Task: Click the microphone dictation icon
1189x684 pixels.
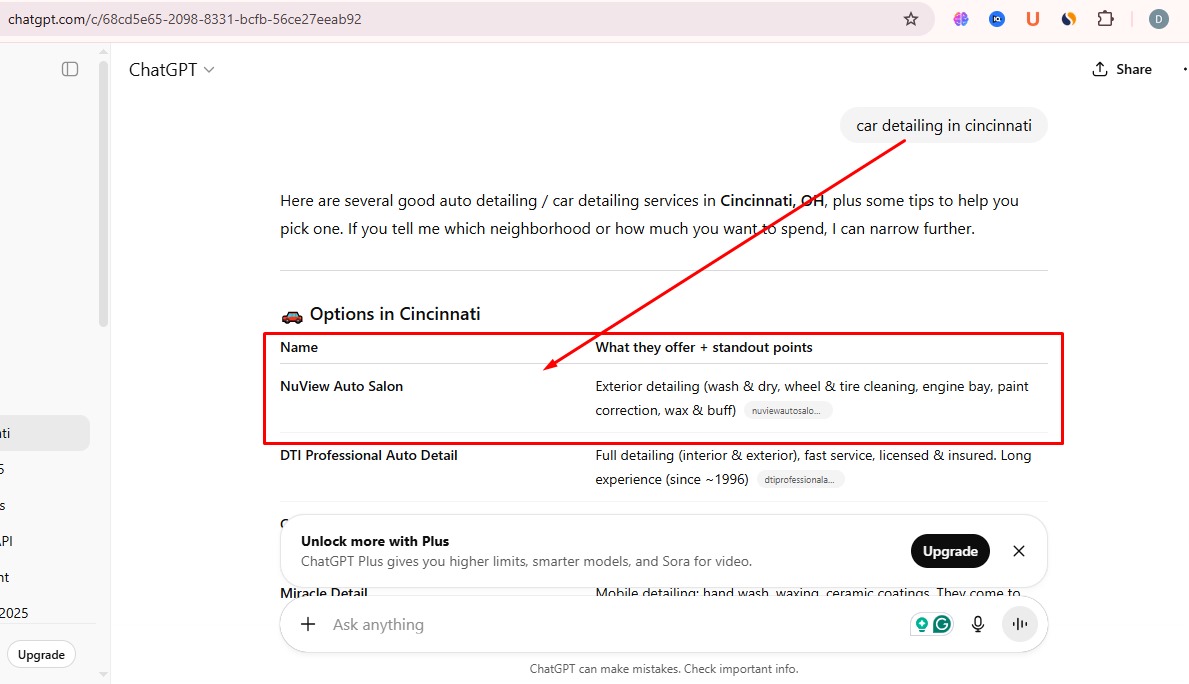Action: [978, 624]
